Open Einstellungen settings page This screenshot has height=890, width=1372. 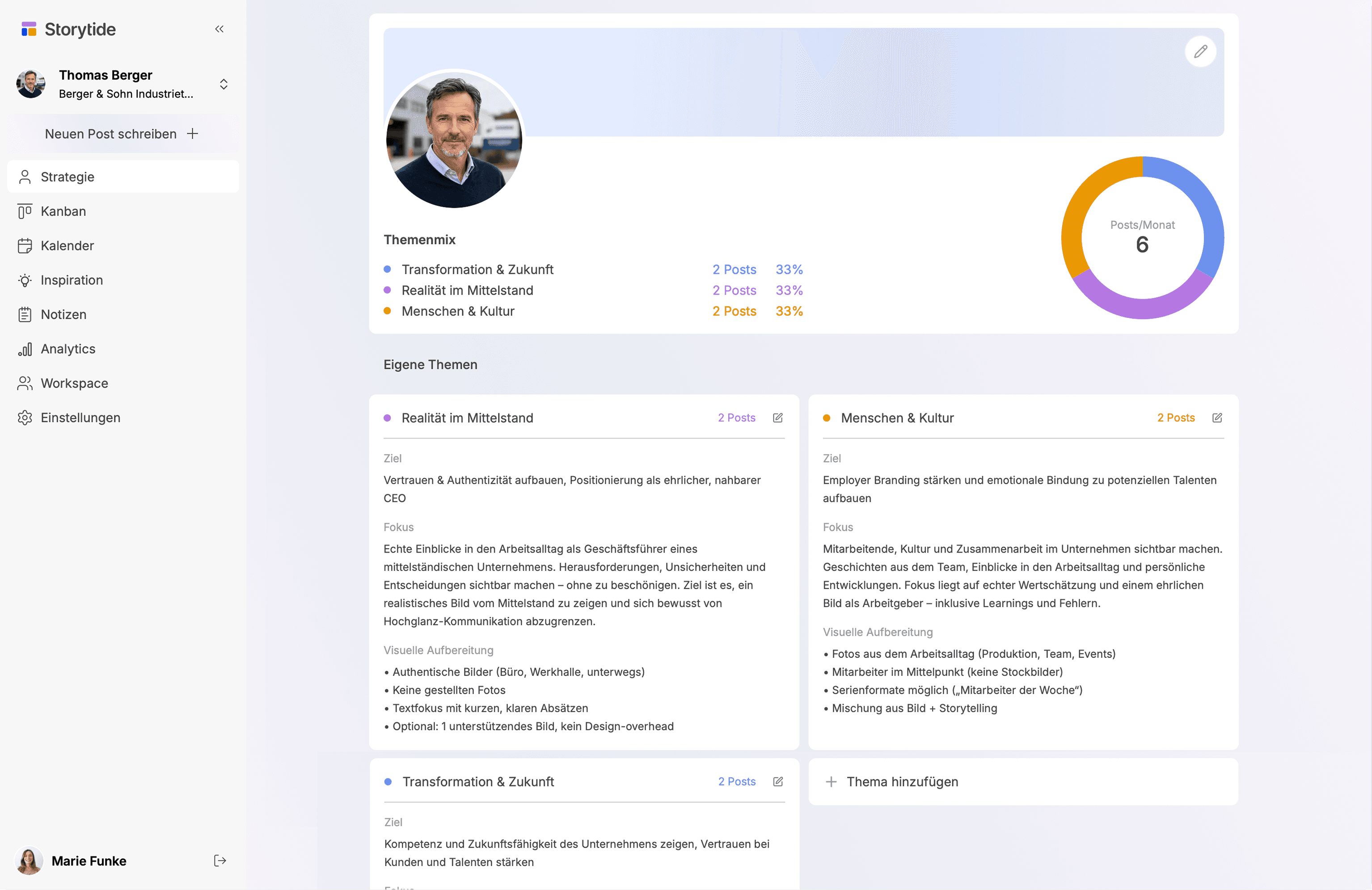tap(80, 418)
